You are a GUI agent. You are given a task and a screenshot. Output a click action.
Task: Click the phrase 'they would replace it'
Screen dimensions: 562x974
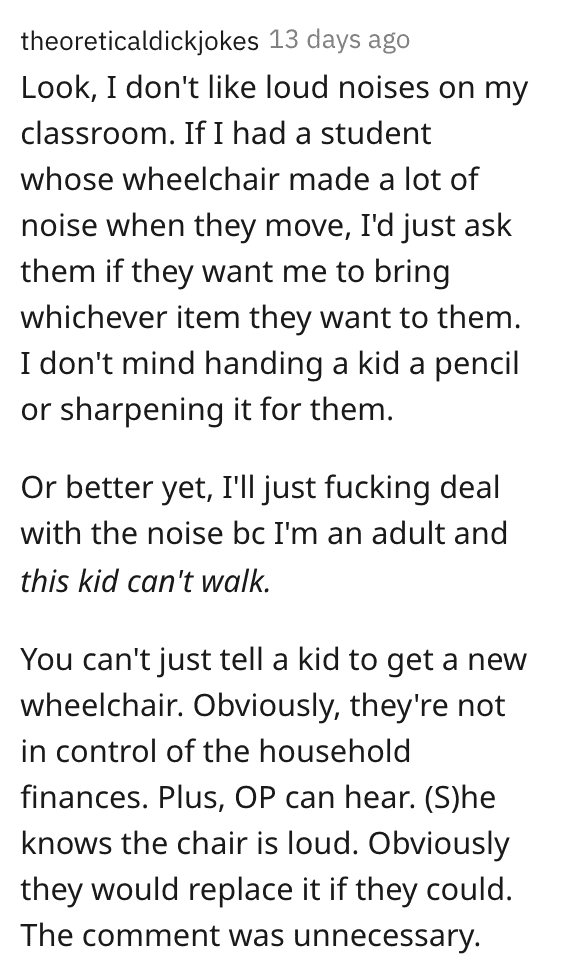tap(172, 890)
